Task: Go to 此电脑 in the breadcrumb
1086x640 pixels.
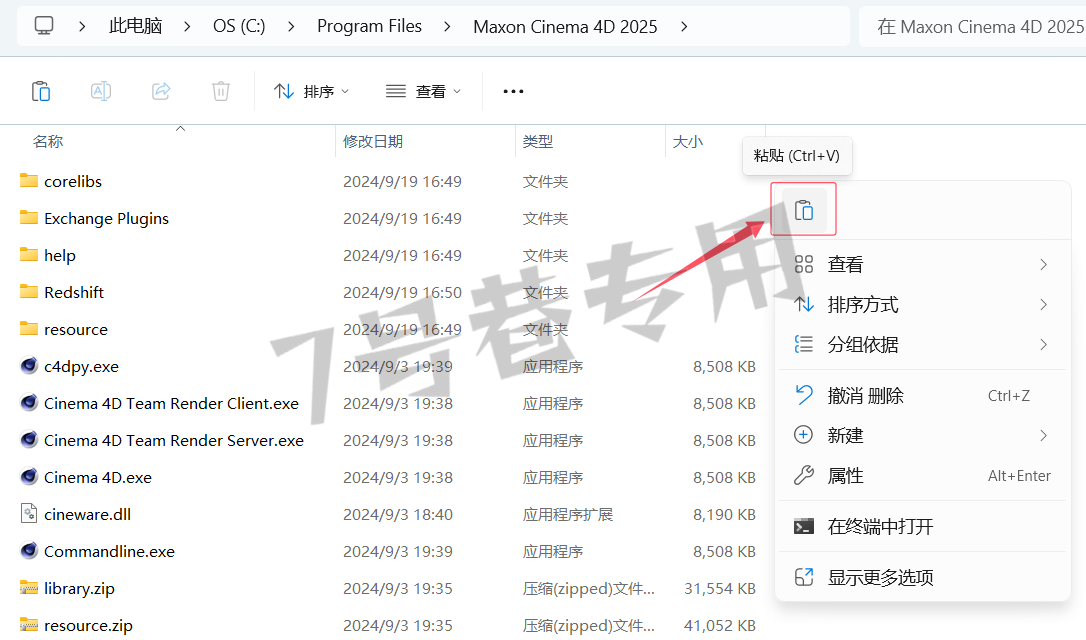Action: 135,26
